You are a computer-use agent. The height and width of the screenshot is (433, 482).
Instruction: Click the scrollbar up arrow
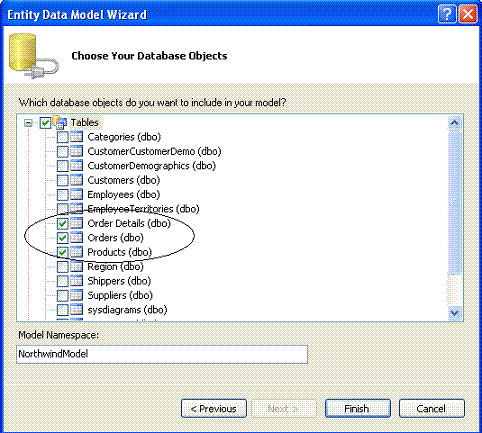[455, 123]
